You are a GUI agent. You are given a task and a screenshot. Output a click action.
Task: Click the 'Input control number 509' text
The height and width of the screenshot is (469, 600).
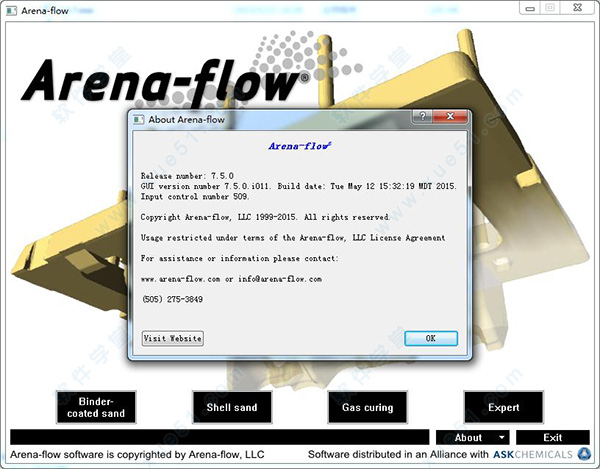tap(195, 197)
